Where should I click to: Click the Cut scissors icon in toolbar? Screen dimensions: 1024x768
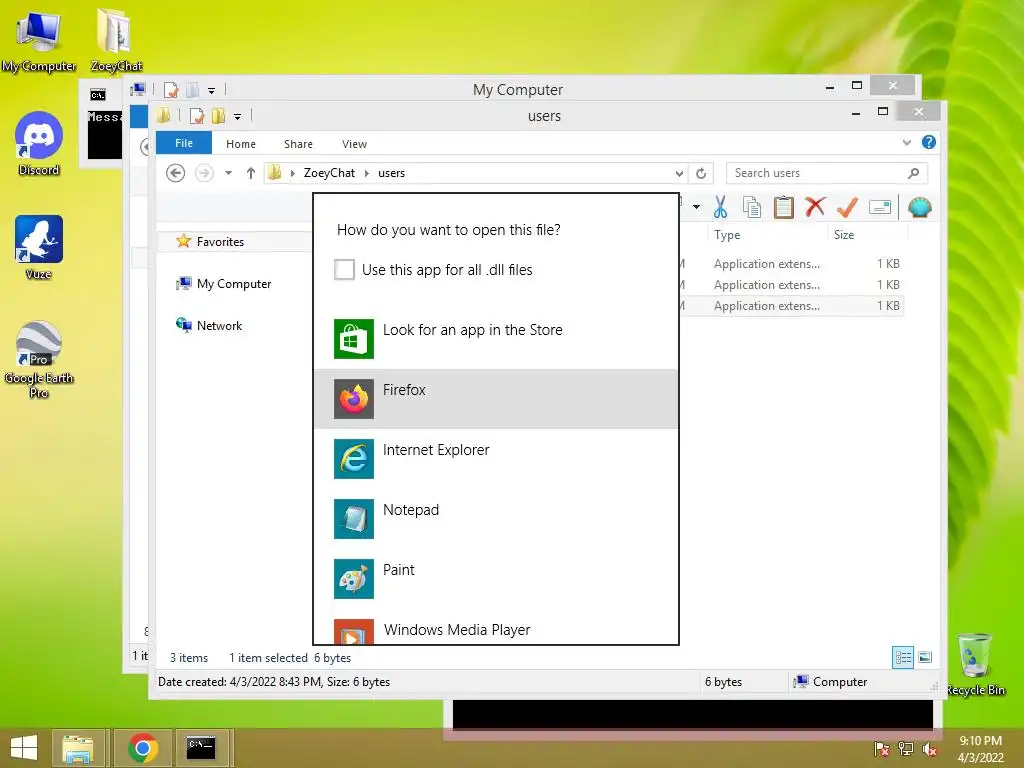pos(720,207)
